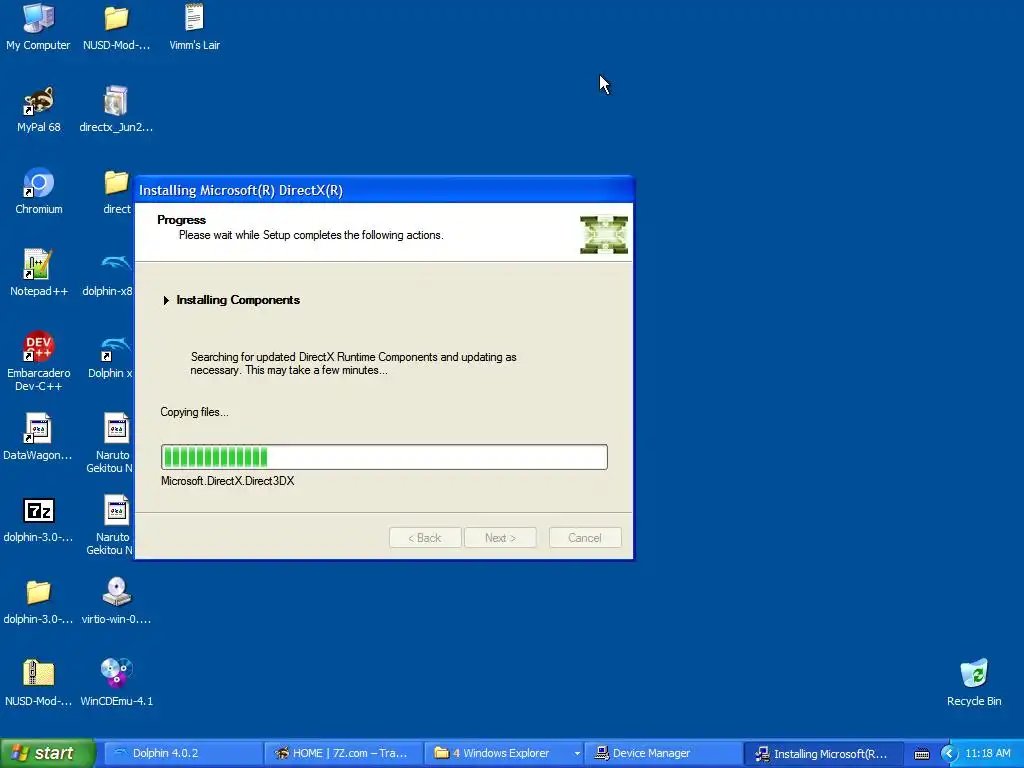Click the Installing Microsoft(R) DirectX(R) title bar
Image resolution: width=1024 pixels, height=768 pixels.
point(384,190)
